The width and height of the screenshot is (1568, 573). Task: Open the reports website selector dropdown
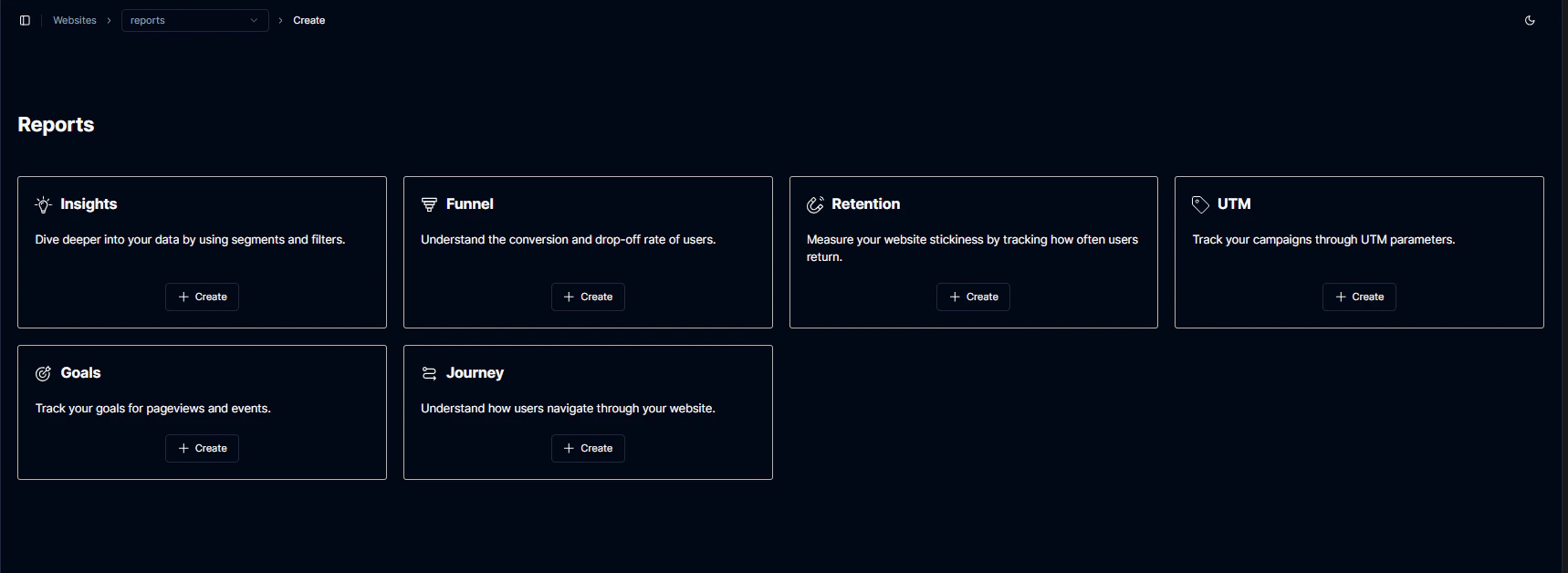point(194,20)
